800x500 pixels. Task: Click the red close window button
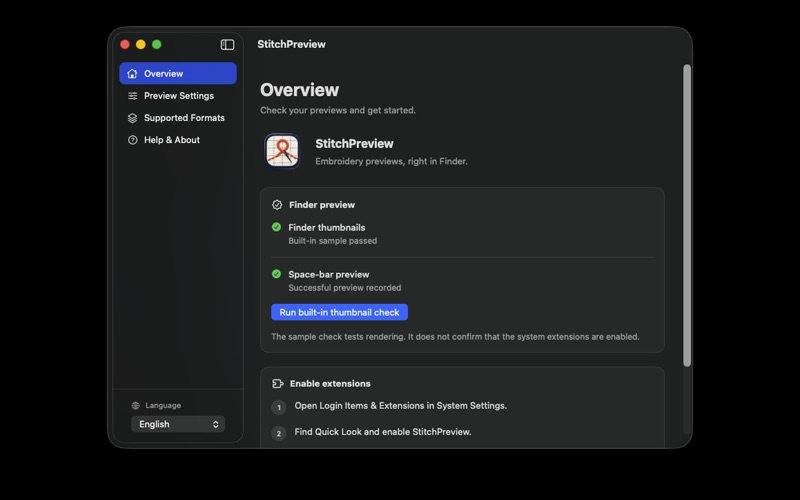click(x=124, y=44)
